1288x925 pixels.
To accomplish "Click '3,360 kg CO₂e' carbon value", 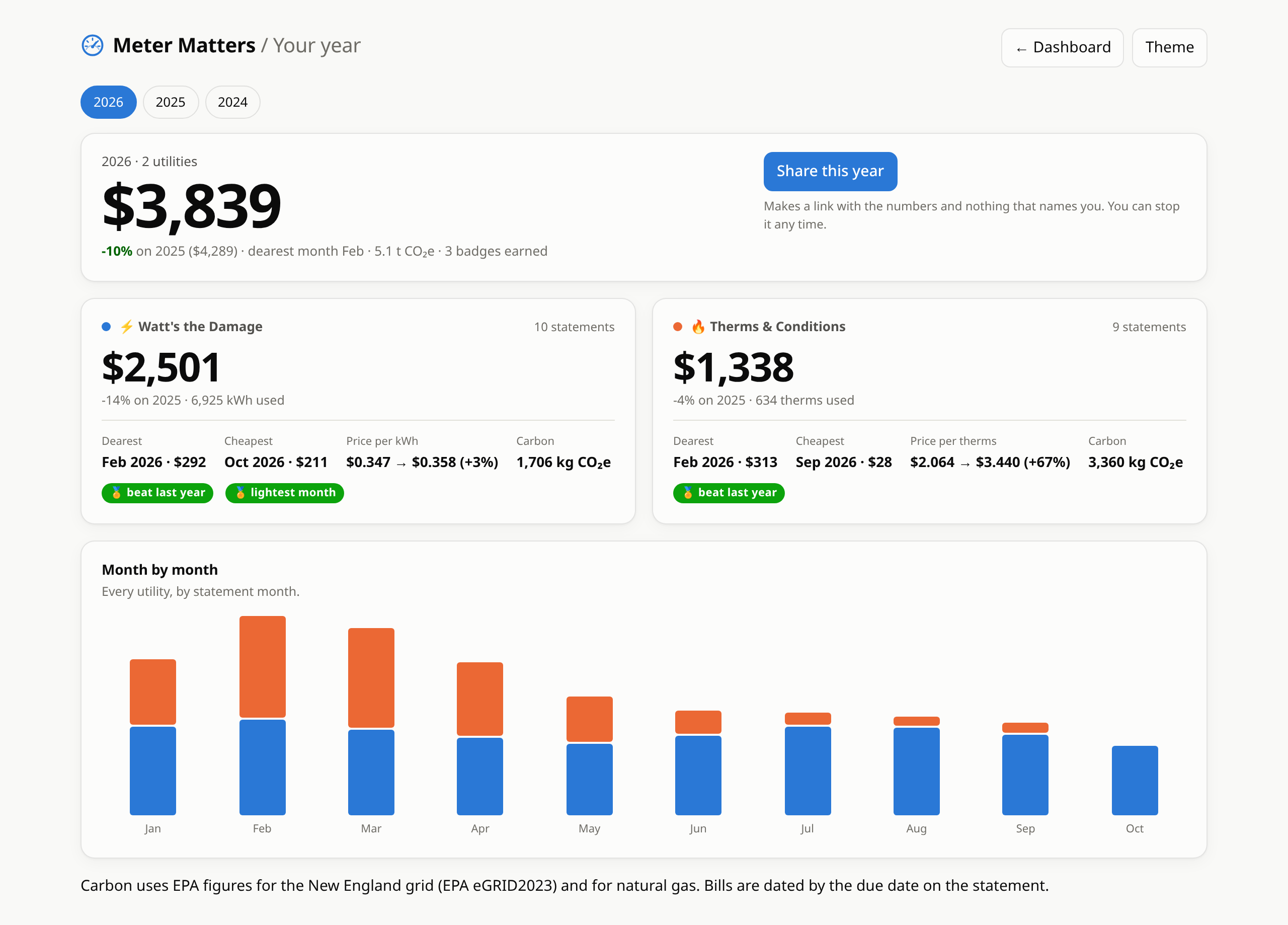I will 1135,463.
